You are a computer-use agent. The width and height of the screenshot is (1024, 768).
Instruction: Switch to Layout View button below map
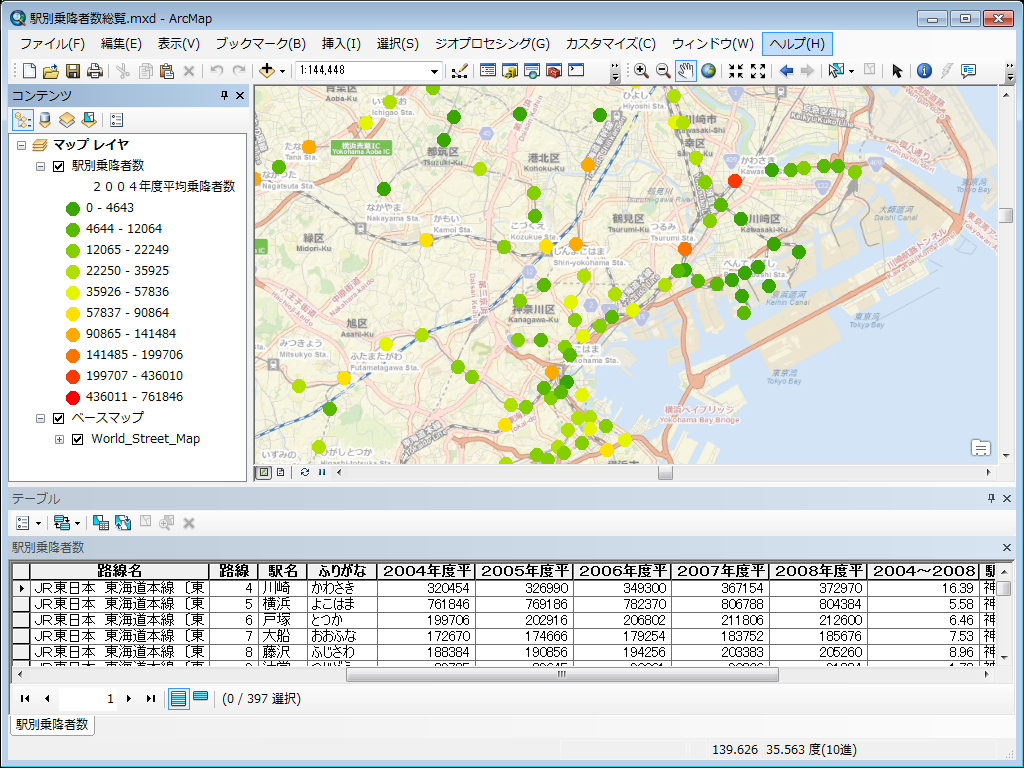281,472
